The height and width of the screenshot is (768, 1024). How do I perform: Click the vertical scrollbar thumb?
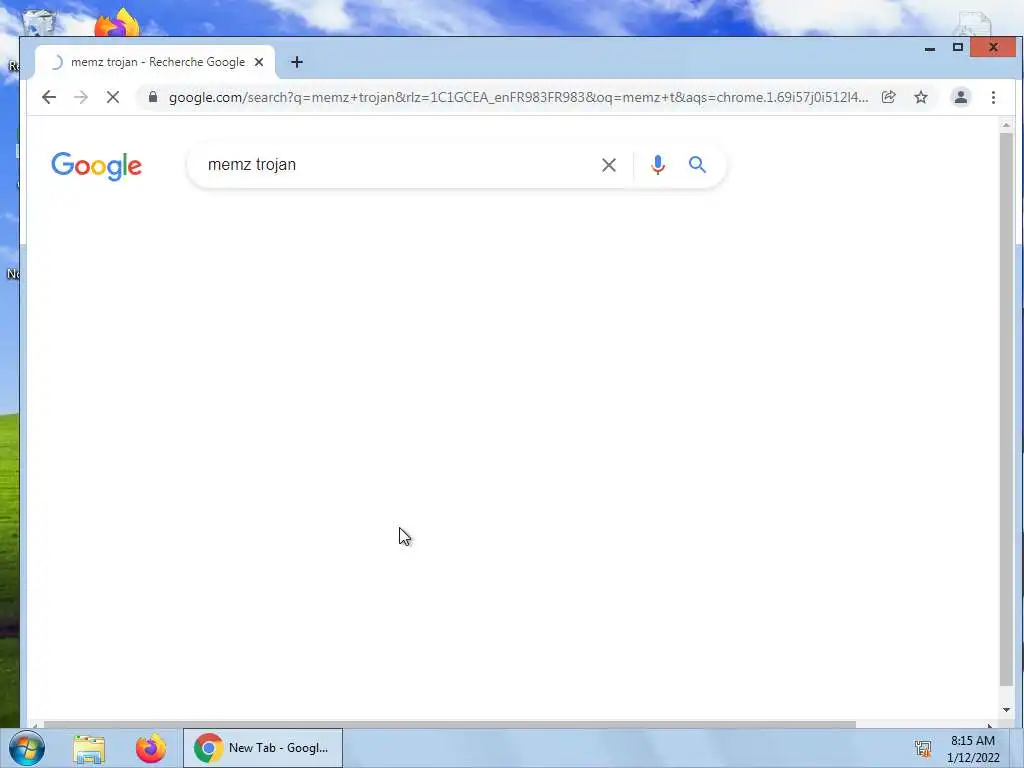pos(1006,409)
